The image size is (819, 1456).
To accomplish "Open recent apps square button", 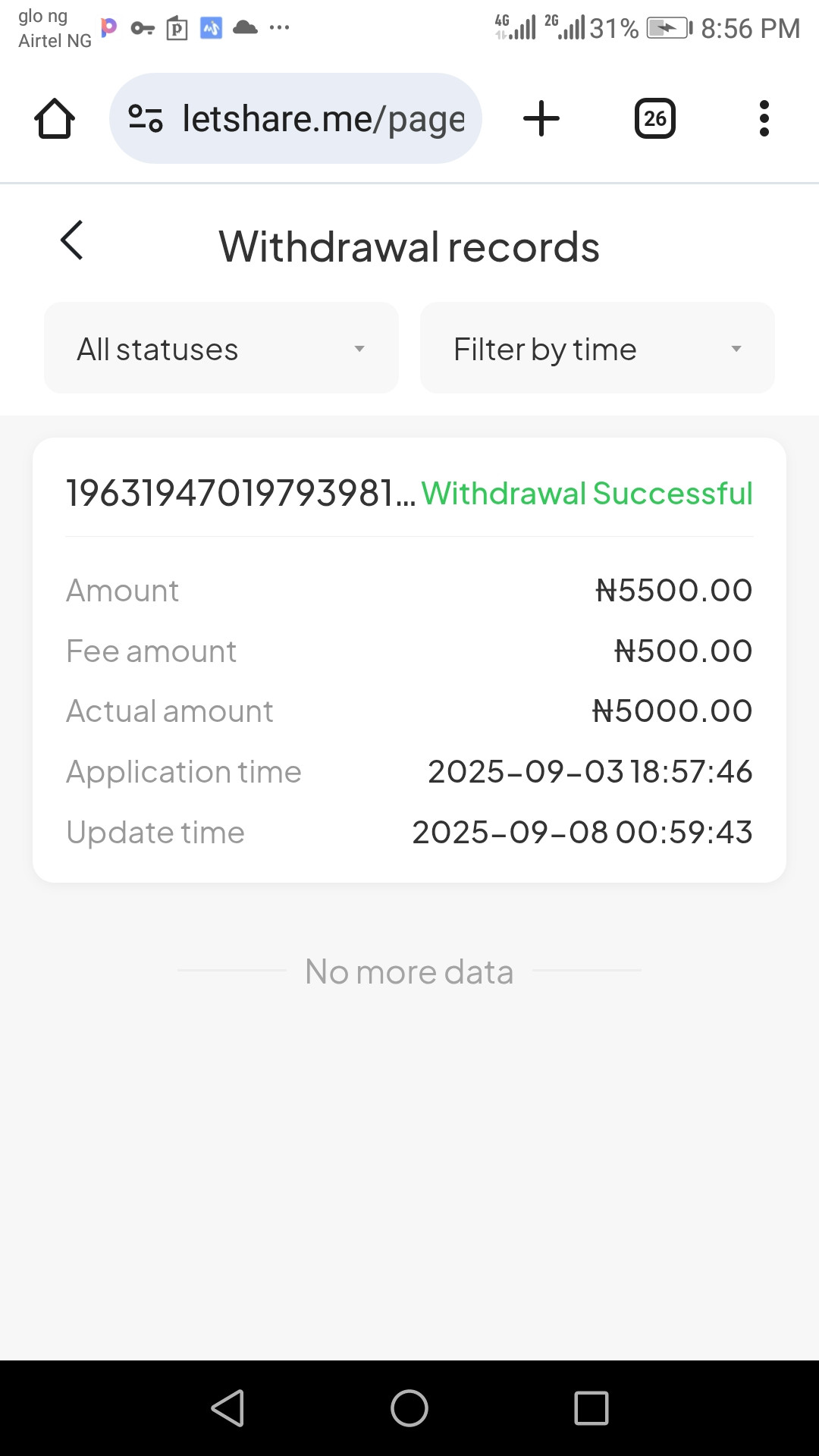I will pos(591,1408).
